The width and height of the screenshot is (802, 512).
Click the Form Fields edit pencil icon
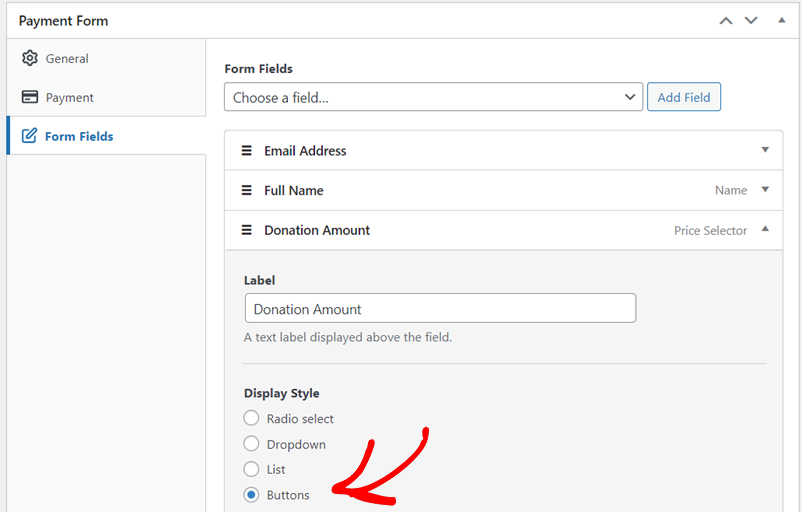(29, 136)
